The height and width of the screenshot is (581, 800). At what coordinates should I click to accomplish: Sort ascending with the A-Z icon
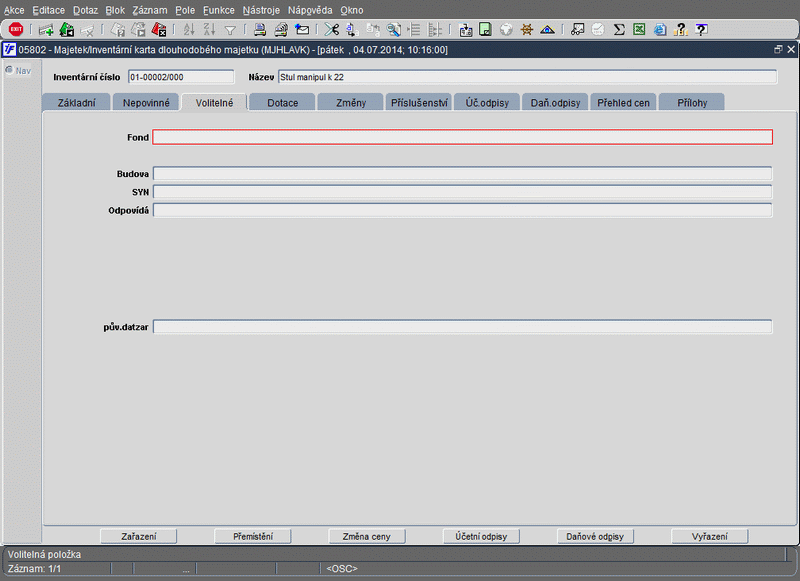pos(189,30)
